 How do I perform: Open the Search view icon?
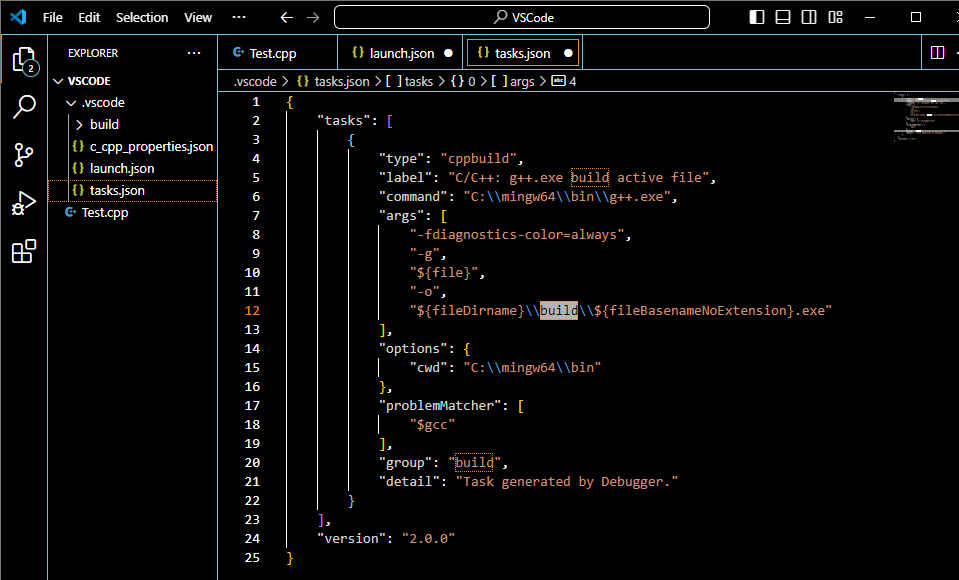(24, 106)
